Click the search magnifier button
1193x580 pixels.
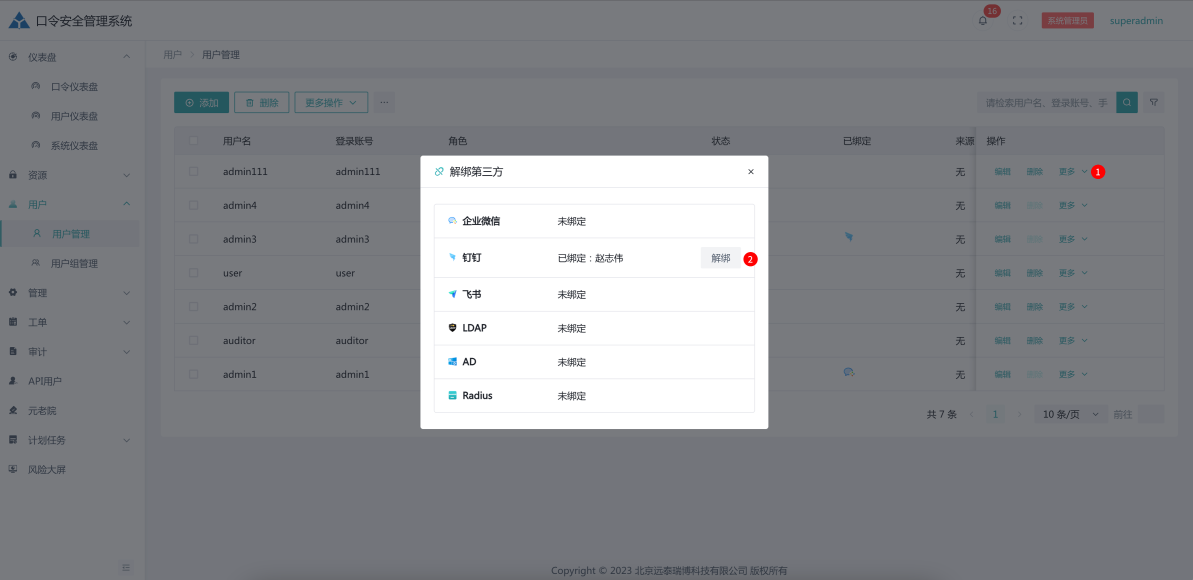tap(1127, 102)
